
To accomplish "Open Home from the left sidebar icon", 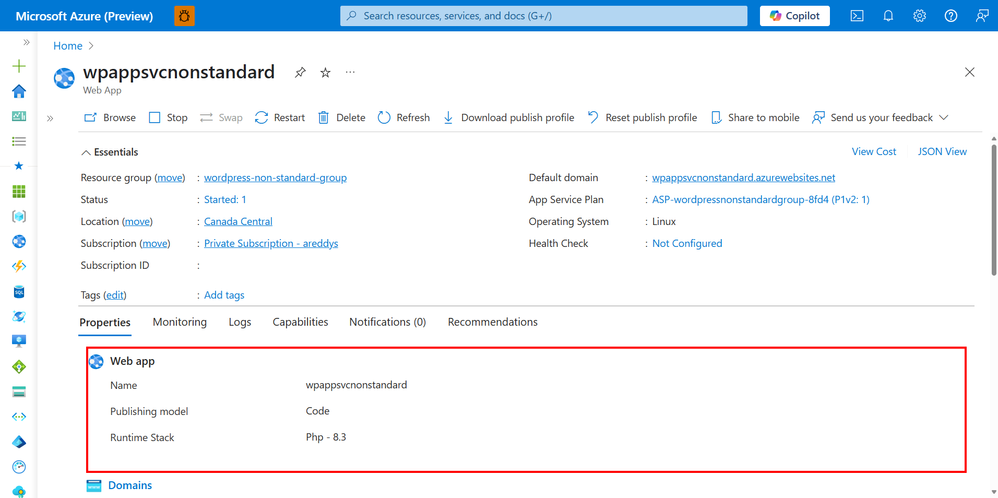I will [19, 91].
